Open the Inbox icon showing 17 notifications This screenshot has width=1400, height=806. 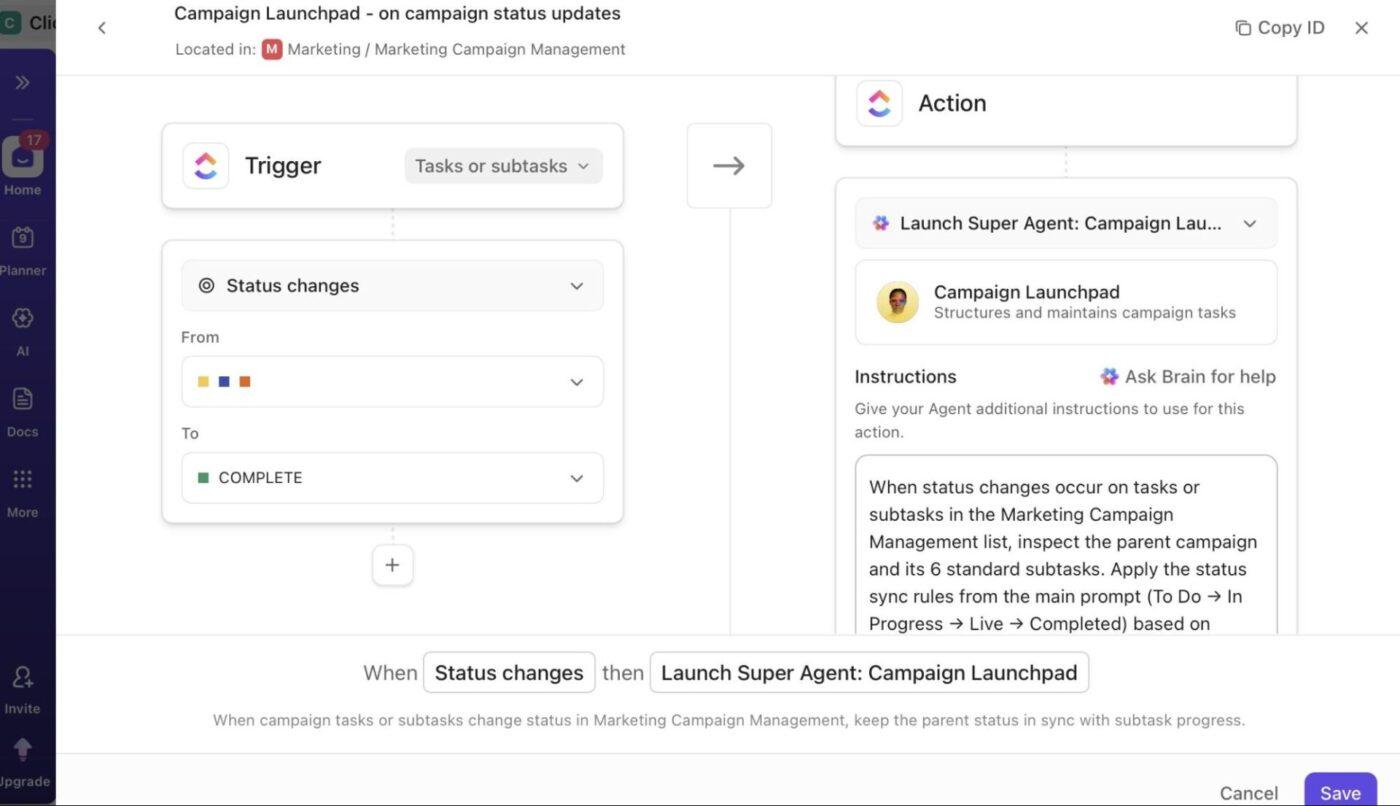(21, 155)
